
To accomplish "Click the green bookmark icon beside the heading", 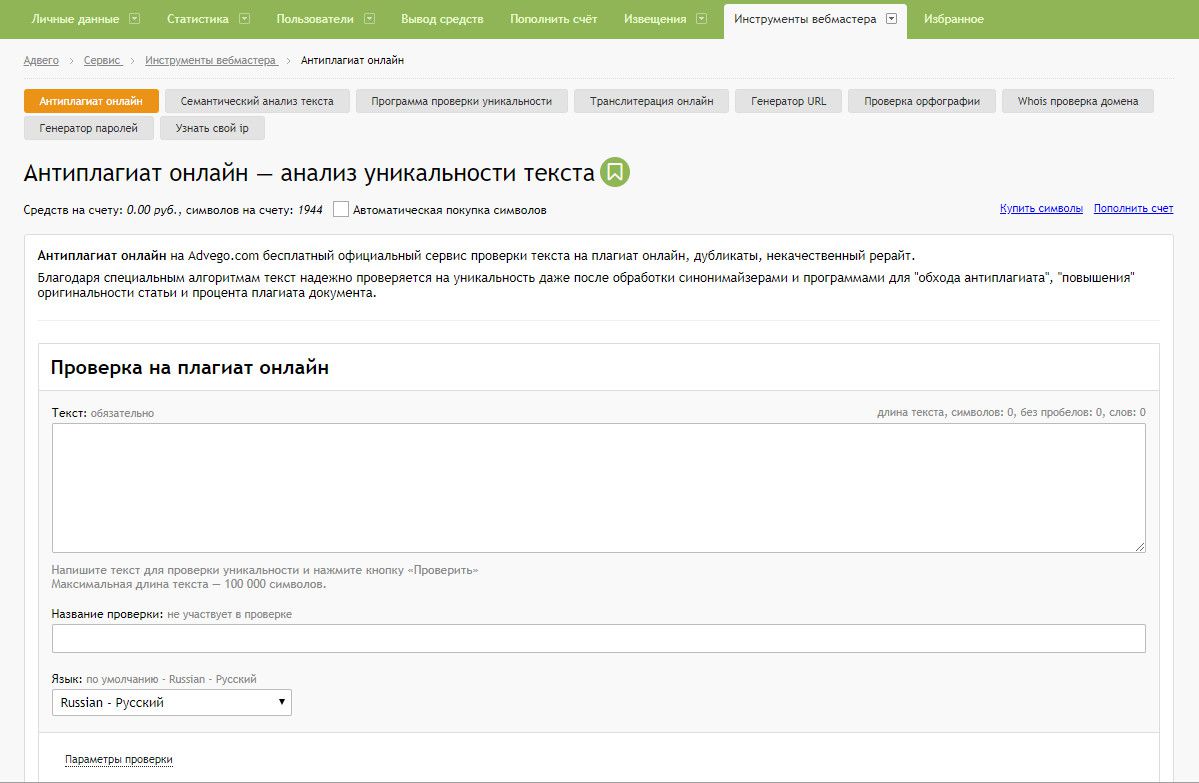I will click(x=615, y=172).
